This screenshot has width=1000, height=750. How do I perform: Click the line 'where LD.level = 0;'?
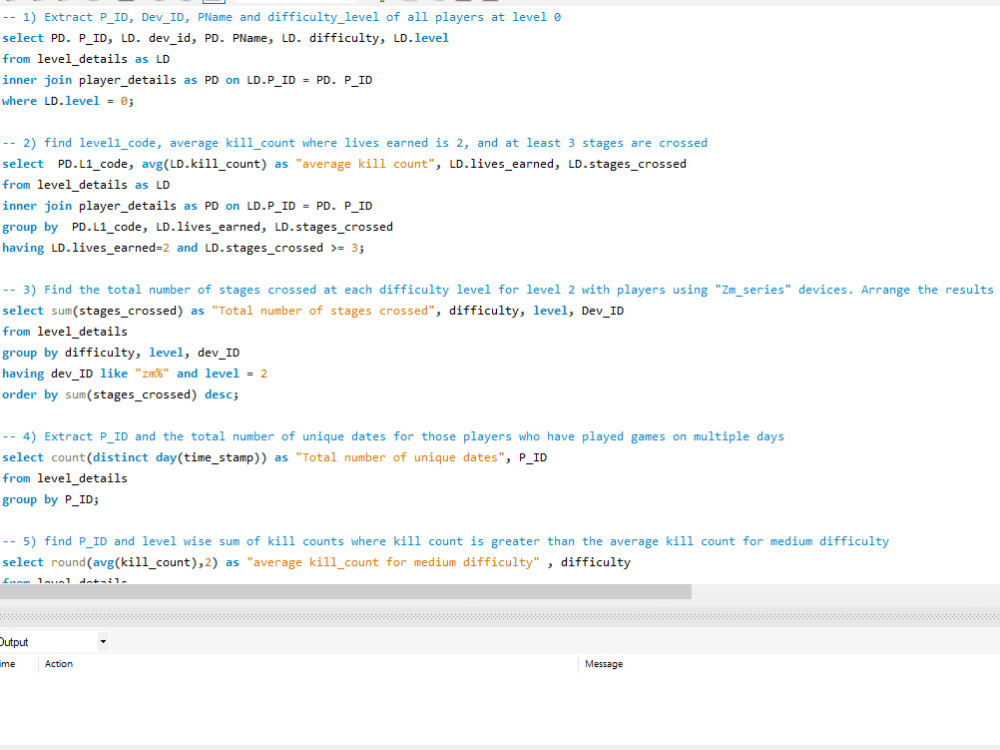(68, 101)
